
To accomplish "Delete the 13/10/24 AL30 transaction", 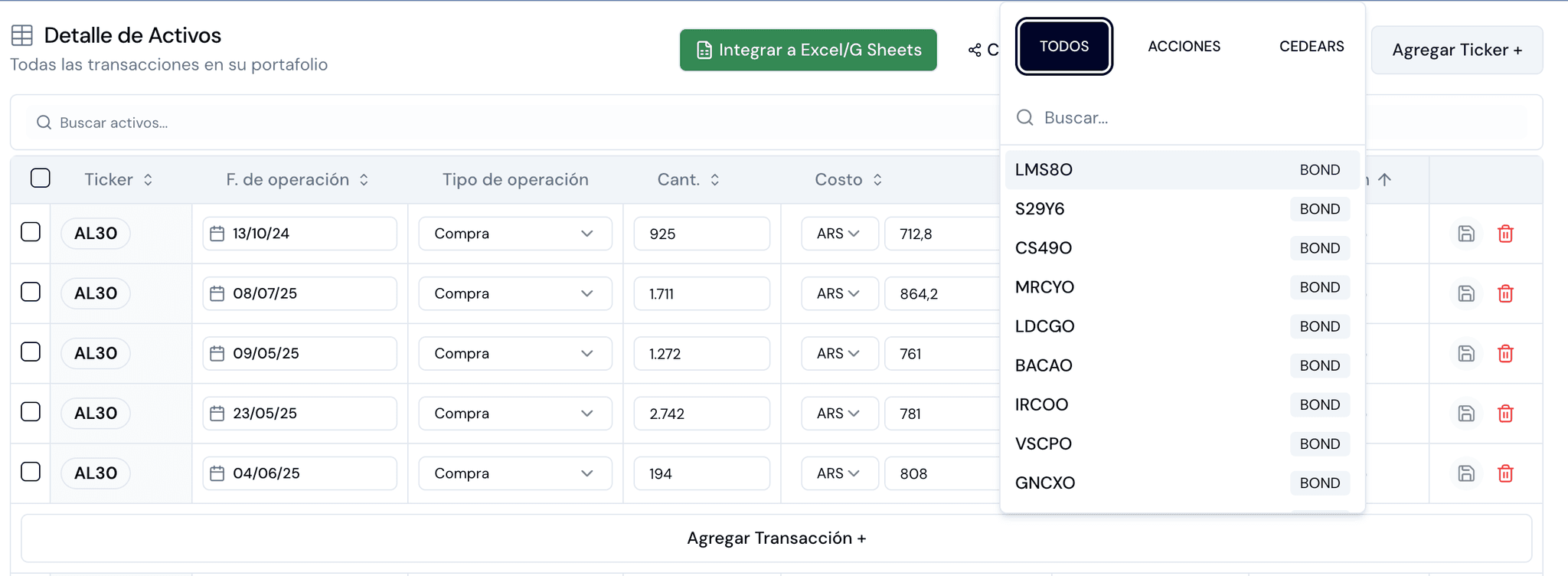I will 1505,234.
